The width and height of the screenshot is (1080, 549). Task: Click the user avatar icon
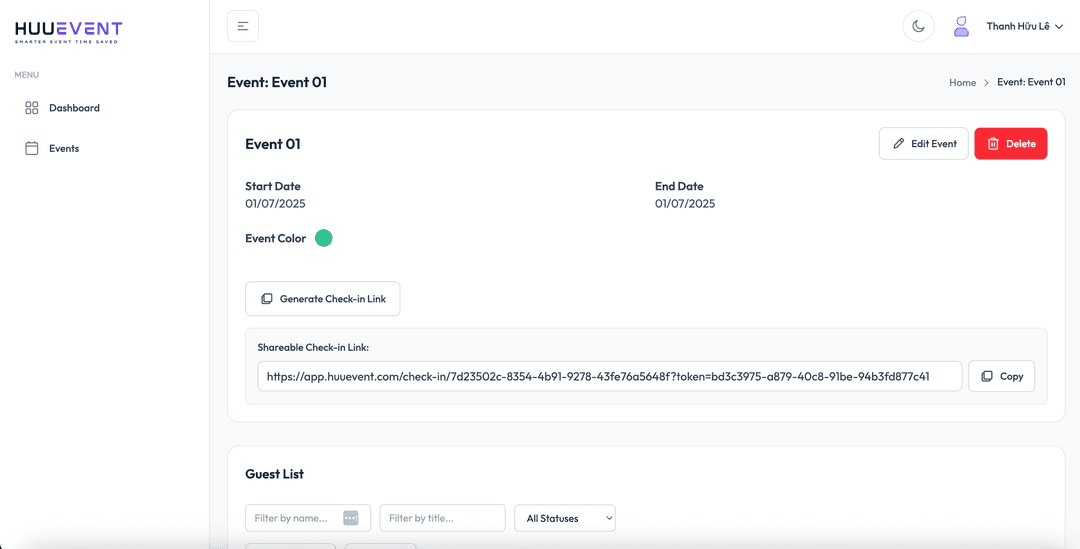click(x=961, y=26)
